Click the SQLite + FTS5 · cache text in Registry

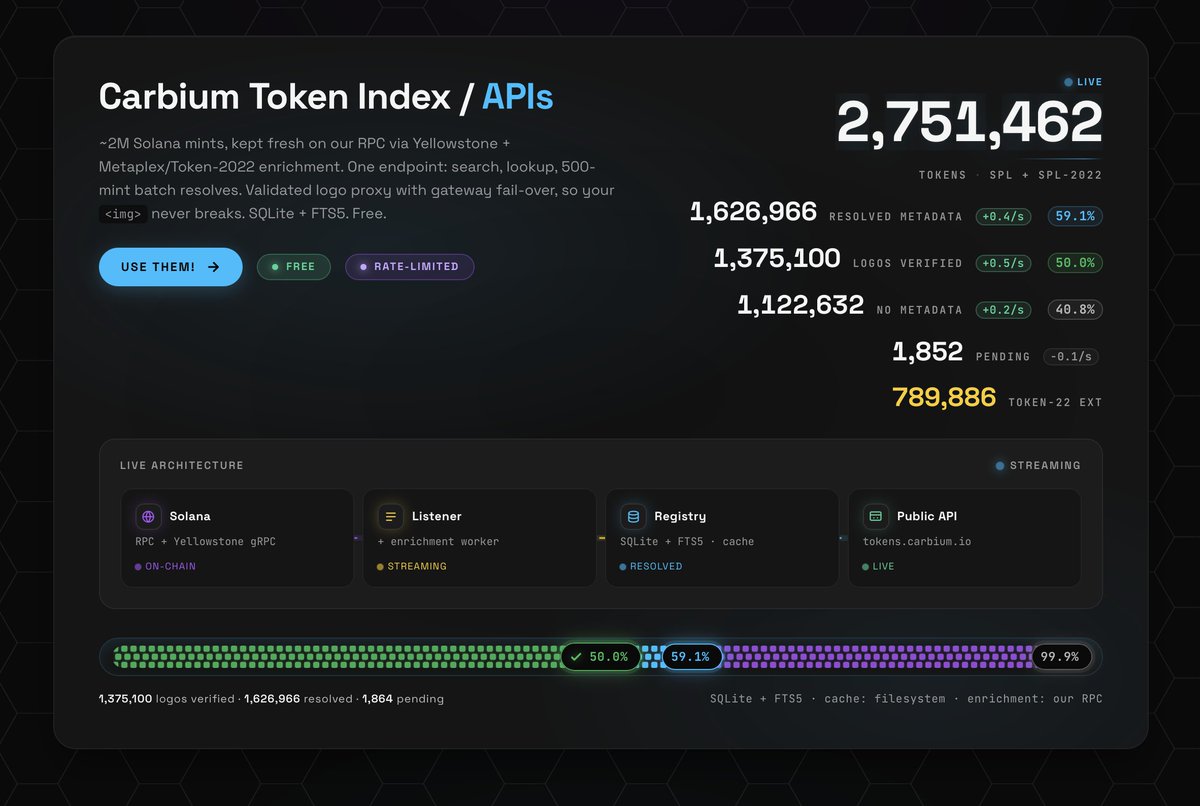pos(687,542)
